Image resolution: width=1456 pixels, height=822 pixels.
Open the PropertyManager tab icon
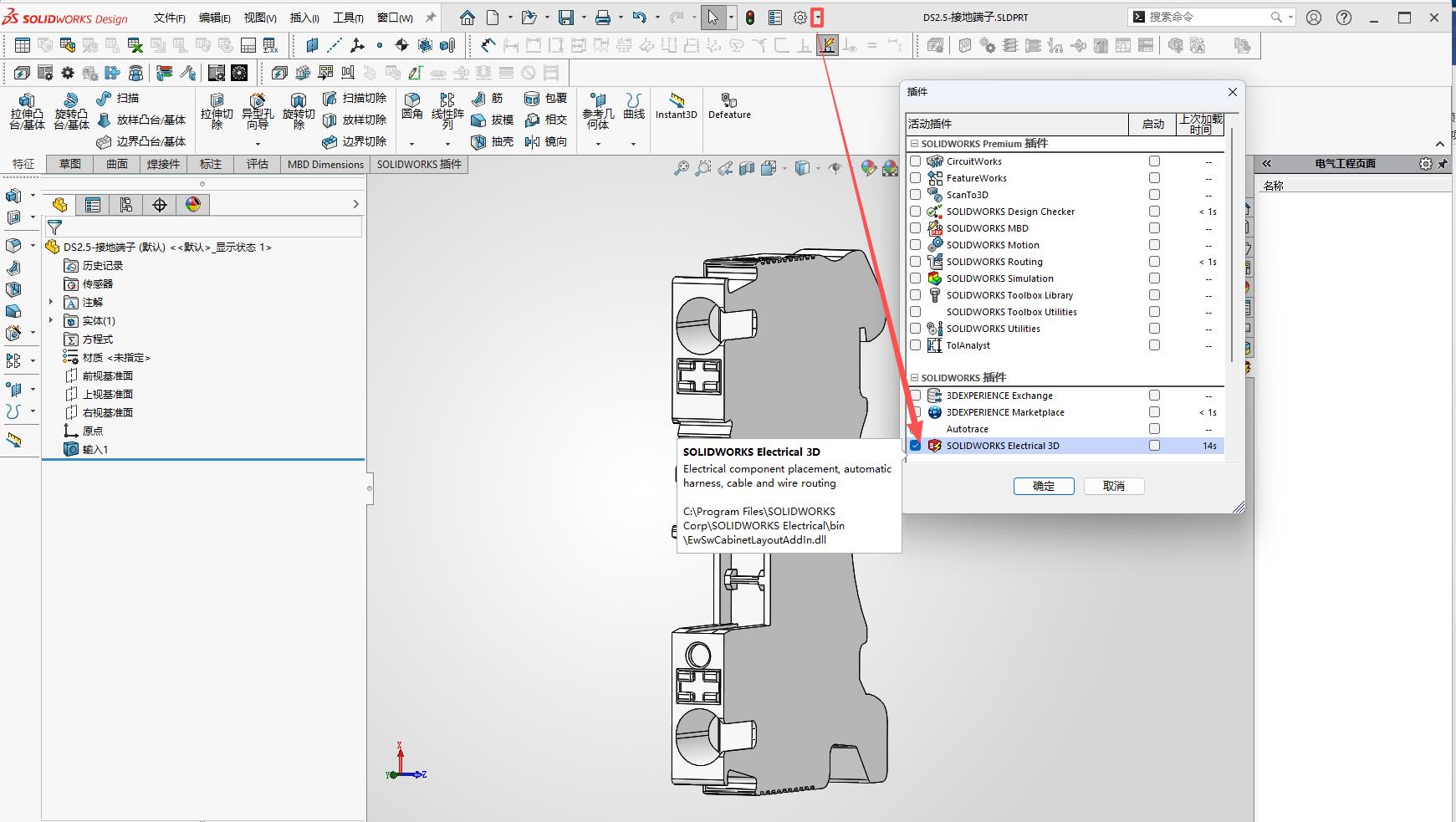[x=93, y=205]
